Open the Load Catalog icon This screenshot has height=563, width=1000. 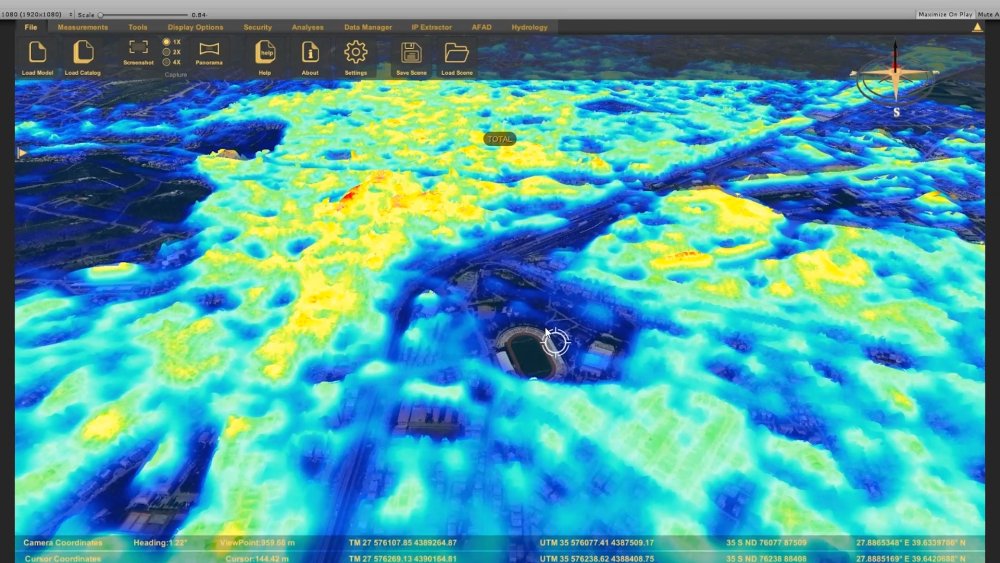point(83,53)
